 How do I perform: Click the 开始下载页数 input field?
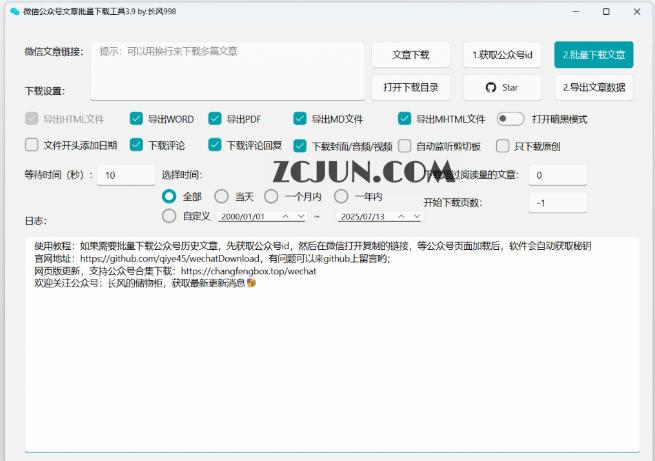558,203
